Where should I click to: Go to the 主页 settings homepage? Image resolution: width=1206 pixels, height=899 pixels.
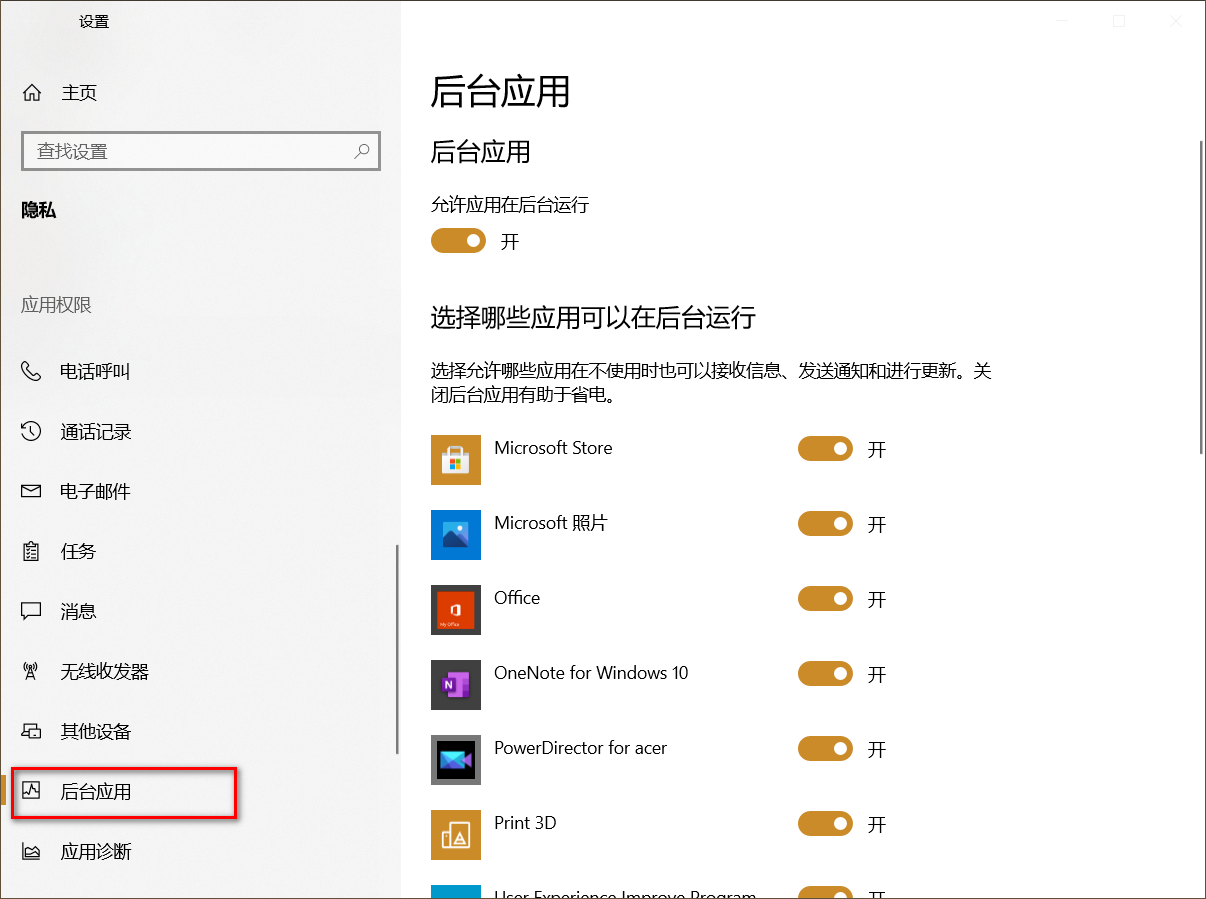tap(80, 92)
